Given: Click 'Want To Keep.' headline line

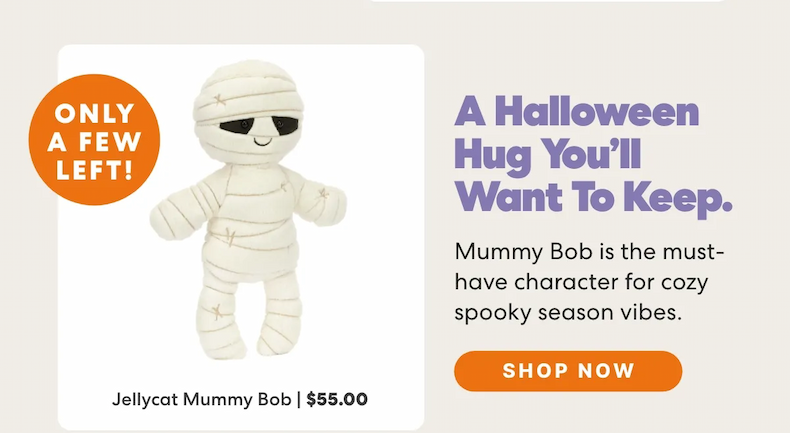Looking at the screenshot, I should 593,198.
